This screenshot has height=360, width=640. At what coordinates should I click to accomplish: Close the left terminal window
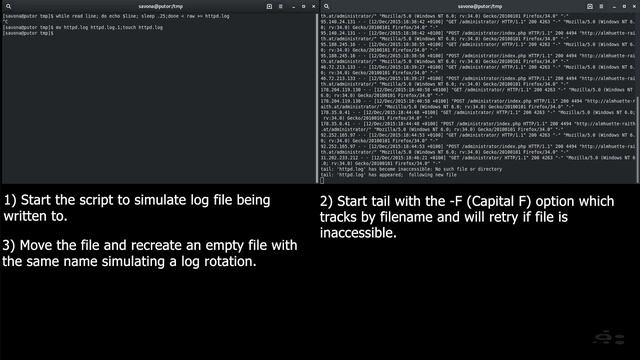click(313, 7)
